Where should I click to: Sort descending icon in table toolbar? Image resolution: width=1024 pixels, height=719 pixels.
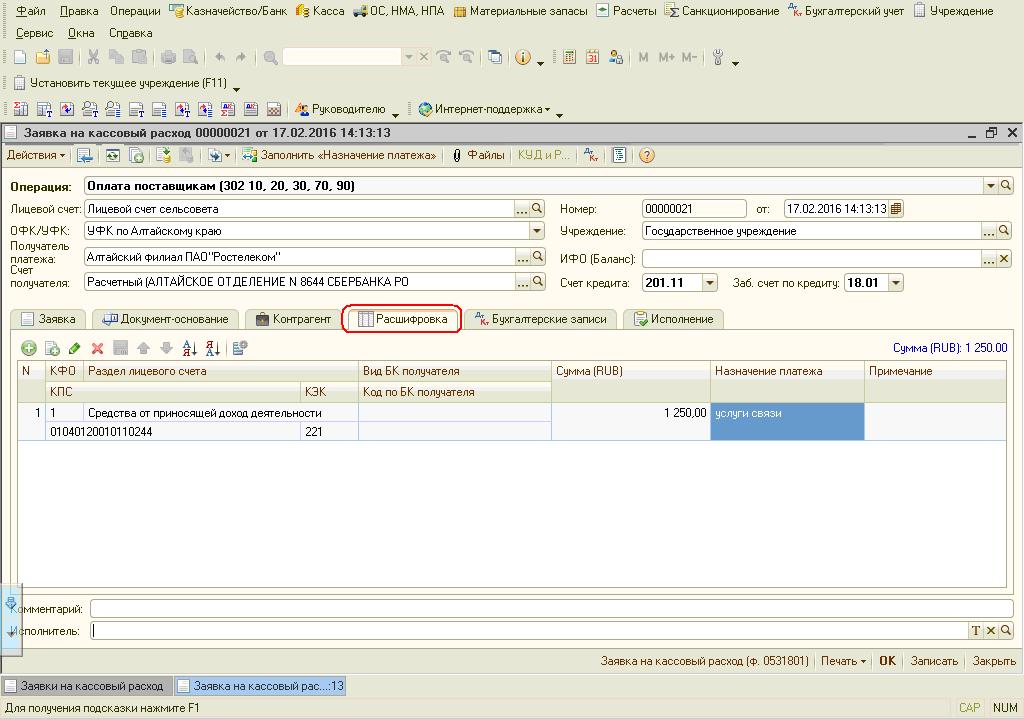212,348
